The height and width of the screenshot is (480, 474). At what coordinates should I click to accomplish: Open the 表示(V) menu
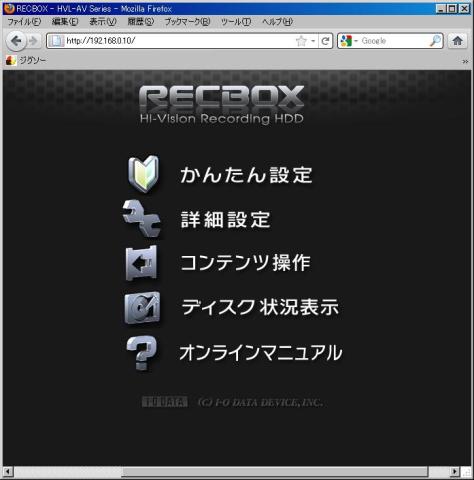click(x=103, y=22)
